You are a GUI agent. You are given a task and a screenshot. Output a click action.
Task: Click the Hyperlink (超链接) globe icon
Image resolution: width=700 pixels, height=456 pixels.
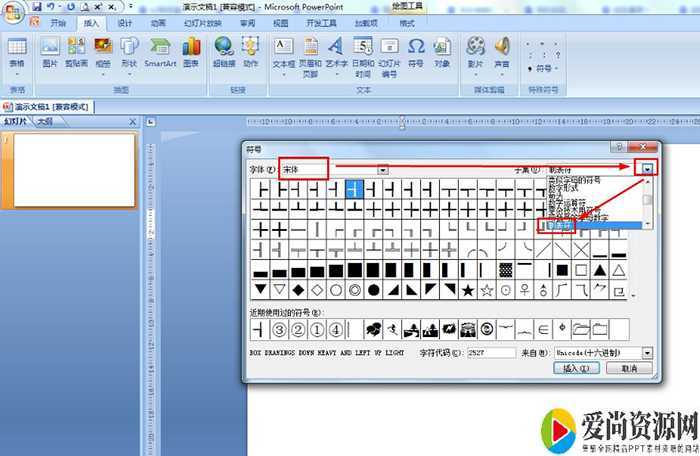pos(224,50)
